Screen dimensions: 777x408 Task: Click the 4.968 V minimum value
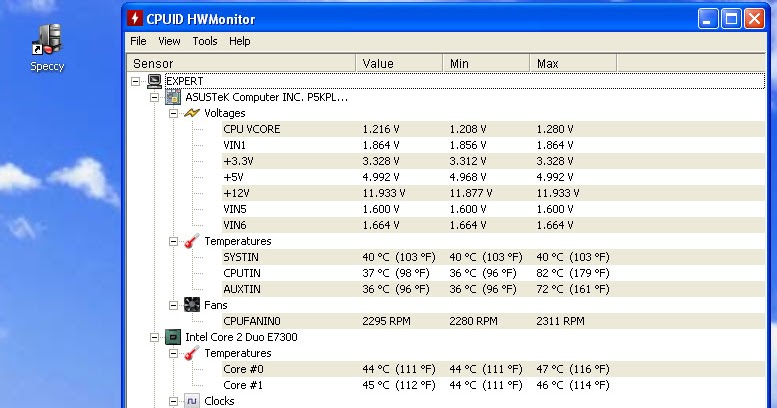468,177
